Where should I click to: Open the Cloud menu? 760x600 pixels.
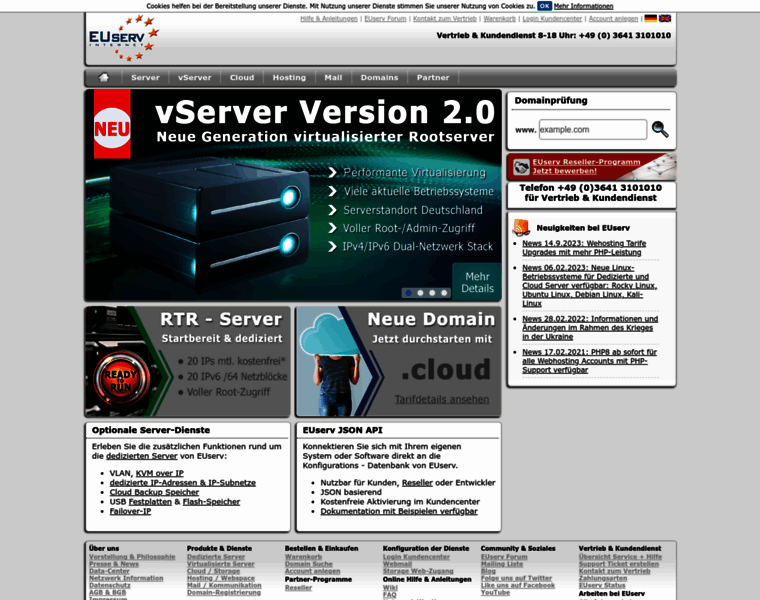(x=242, y=78)
